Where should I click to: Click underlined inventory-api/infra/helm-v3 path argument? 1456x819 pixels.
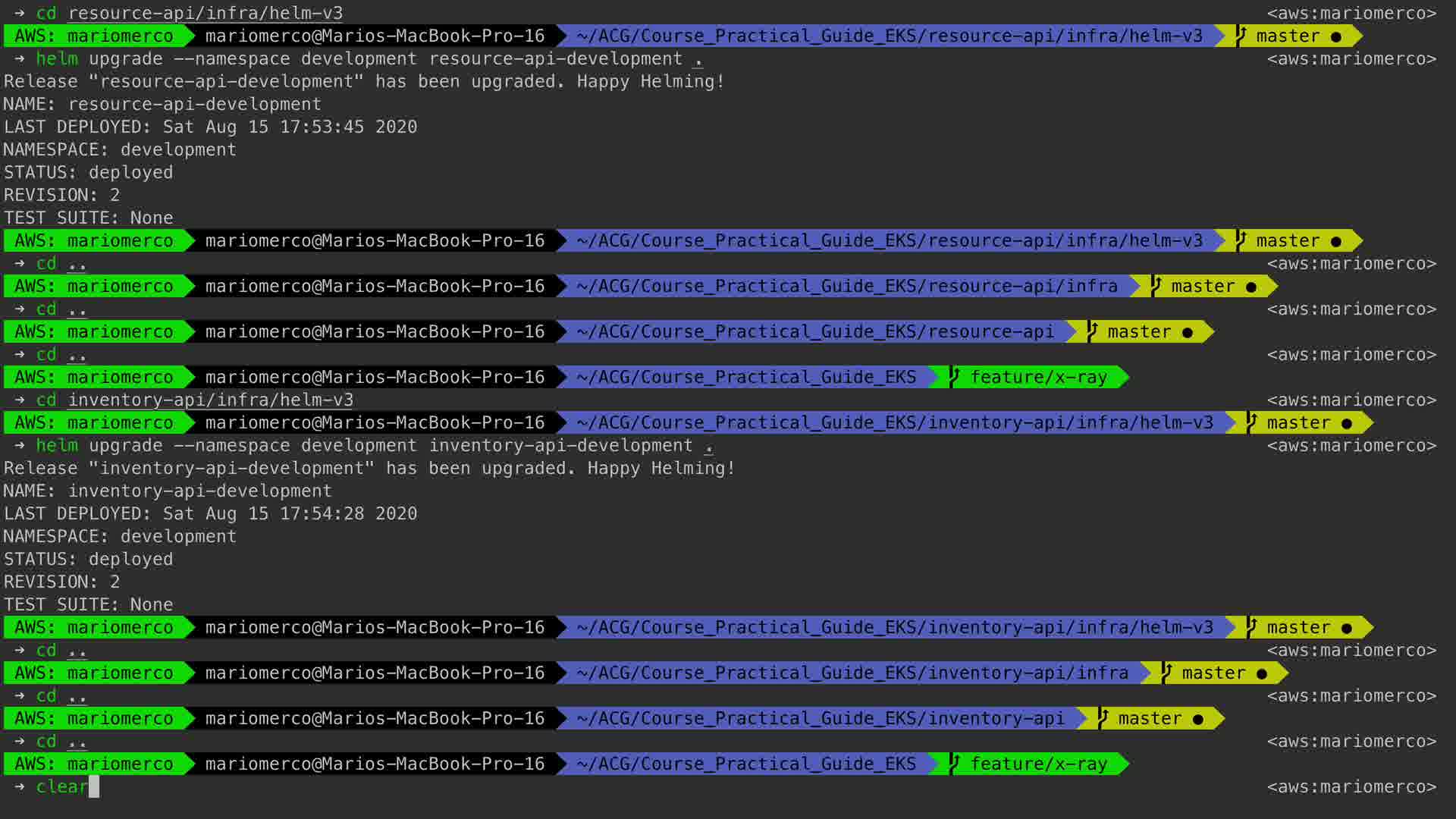(210, 400)
